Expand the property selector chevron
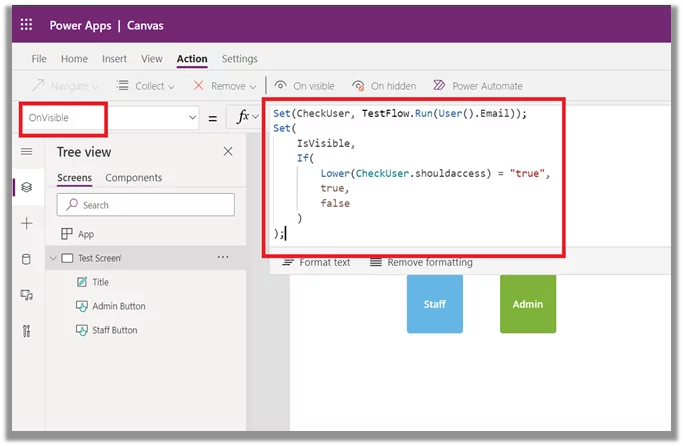 click(x=192, y=118)
